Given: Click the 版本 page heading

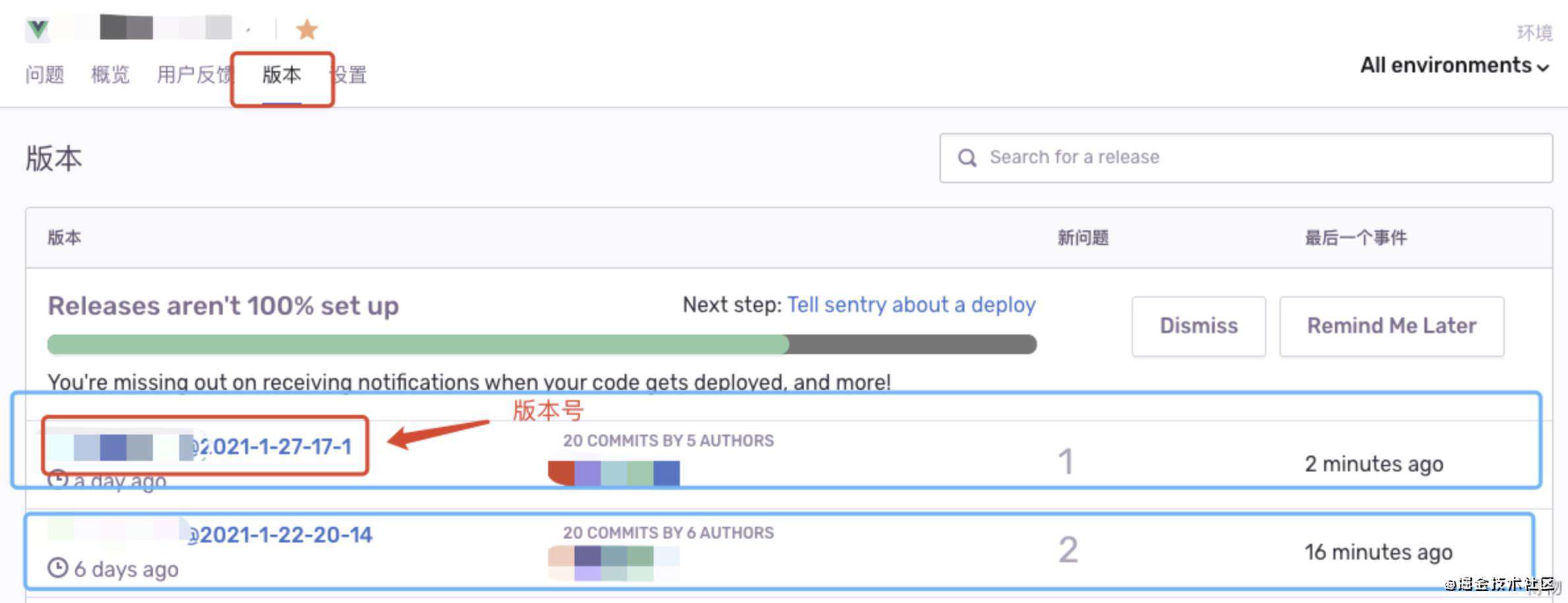Looking at the screenshot, I should tap(54, 159).
